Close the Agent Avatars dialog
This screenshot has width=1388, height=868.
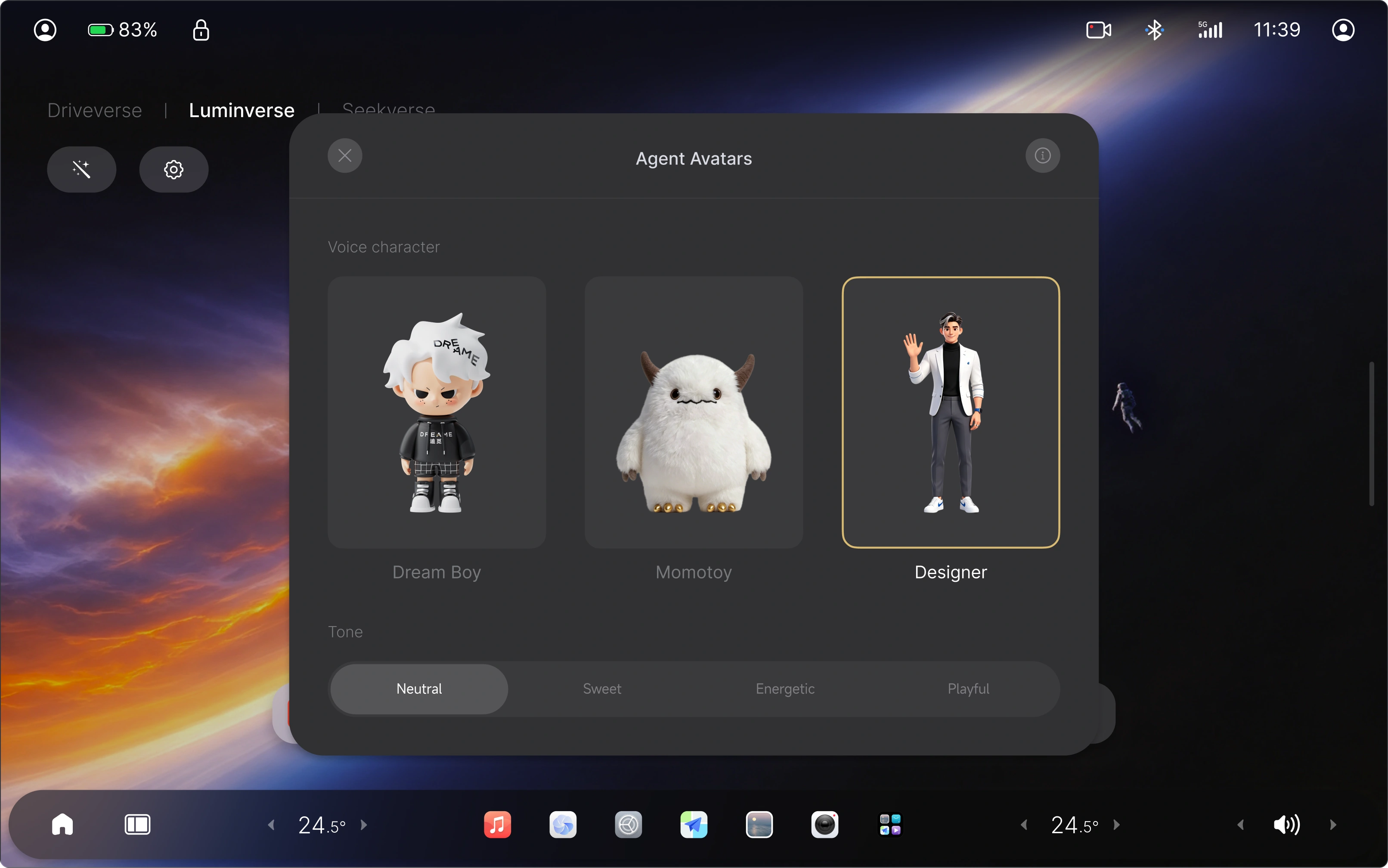tap(344, 156)
